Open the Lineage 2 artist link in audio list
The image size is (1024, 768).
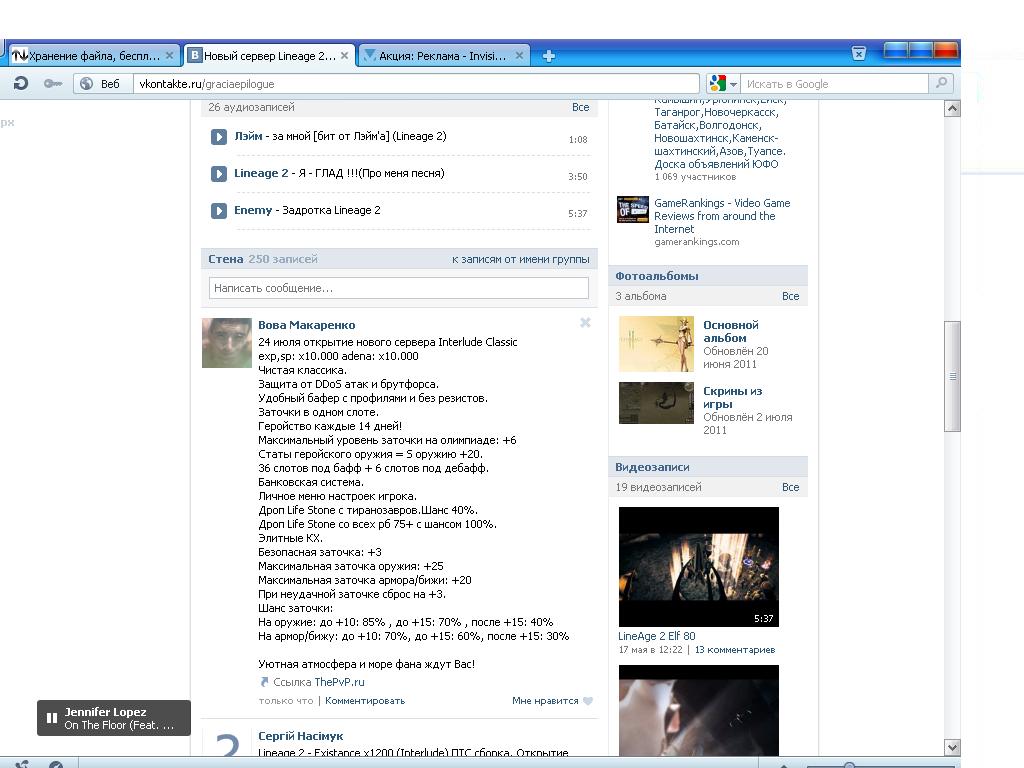[261, 173]
